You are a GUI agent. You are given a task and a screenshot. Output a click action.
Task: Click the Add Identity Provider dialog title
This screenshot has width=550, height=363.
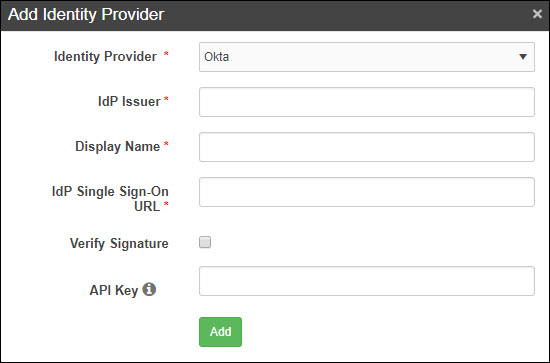(x=86, y=14)
